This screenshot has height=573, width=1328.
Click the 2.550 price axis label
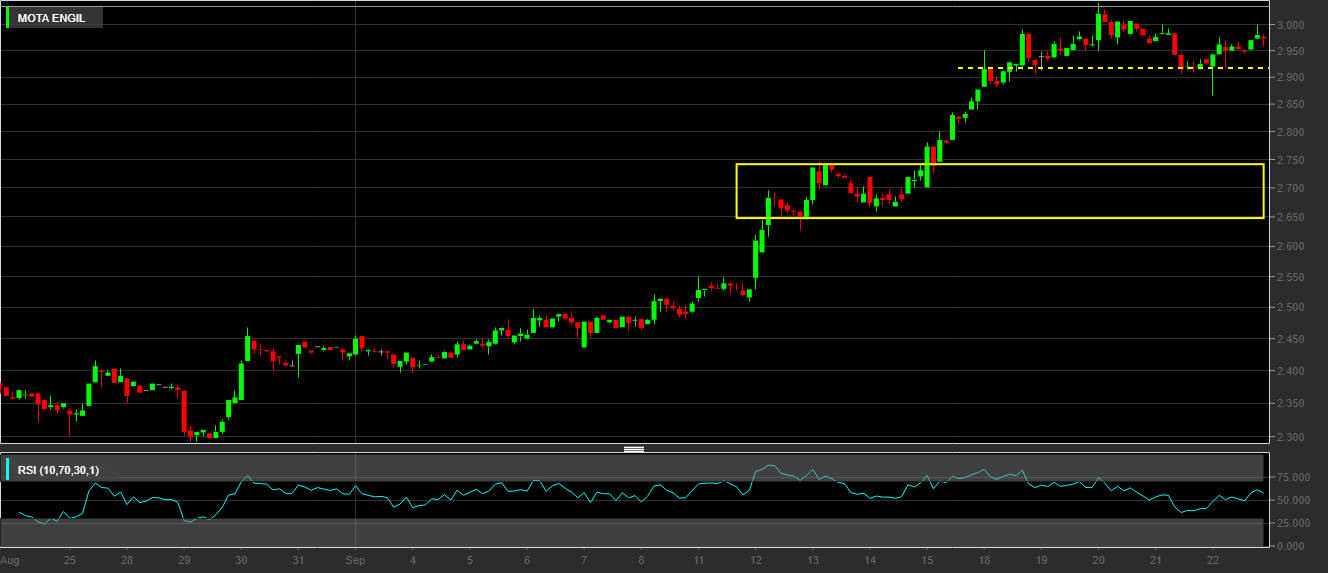(x=1289, y=277)
